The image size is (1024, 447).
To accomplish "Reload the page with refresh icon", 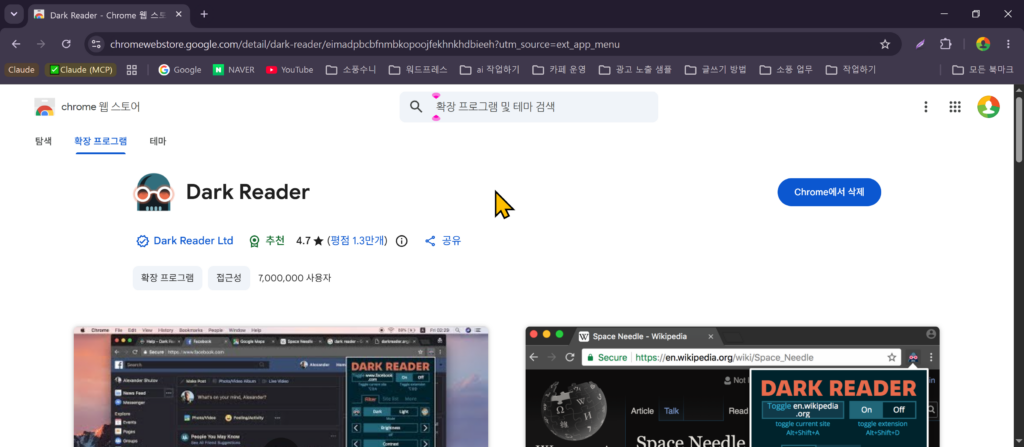I will [66, 44].
